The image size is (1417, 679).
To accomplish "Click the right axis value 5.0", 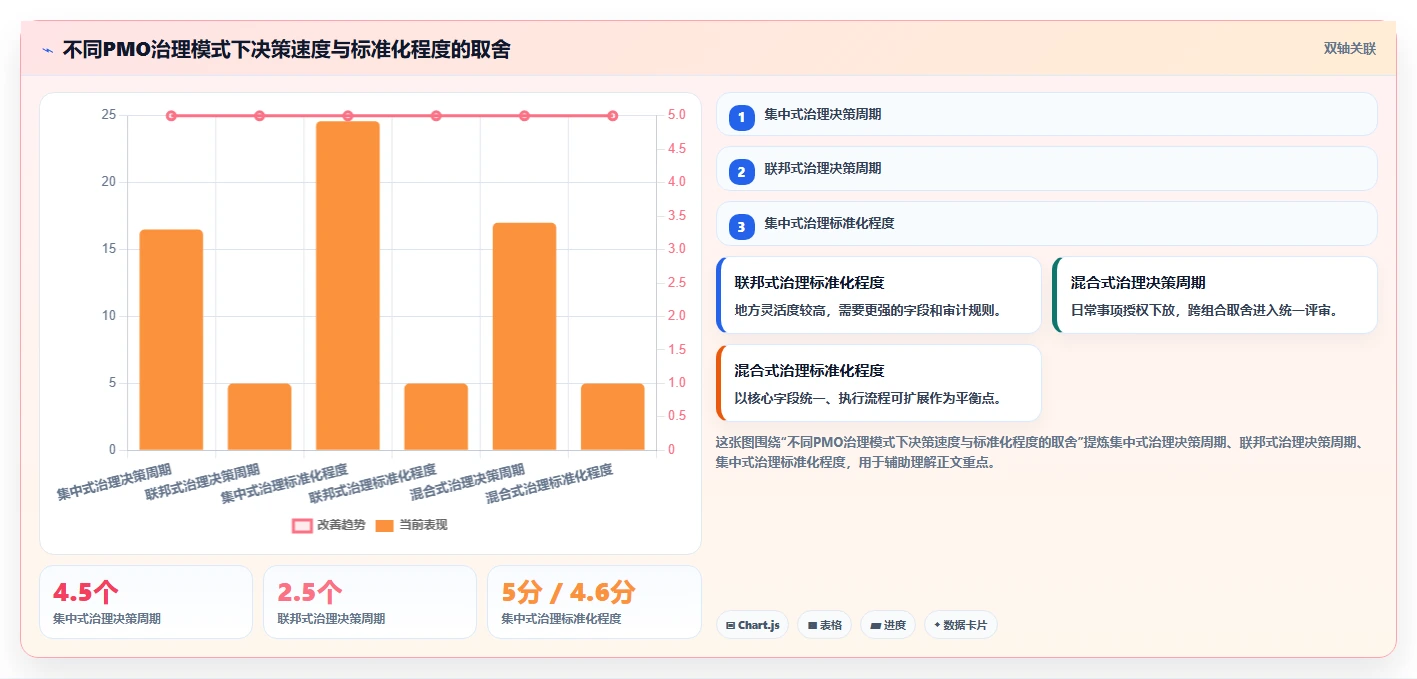I will tap(677, 115).
